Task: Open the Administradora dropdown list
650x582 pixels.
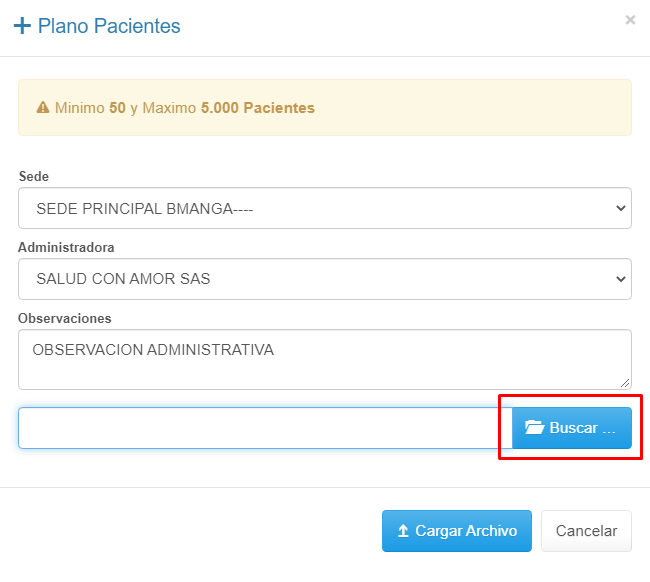Action: click(324, 279)
